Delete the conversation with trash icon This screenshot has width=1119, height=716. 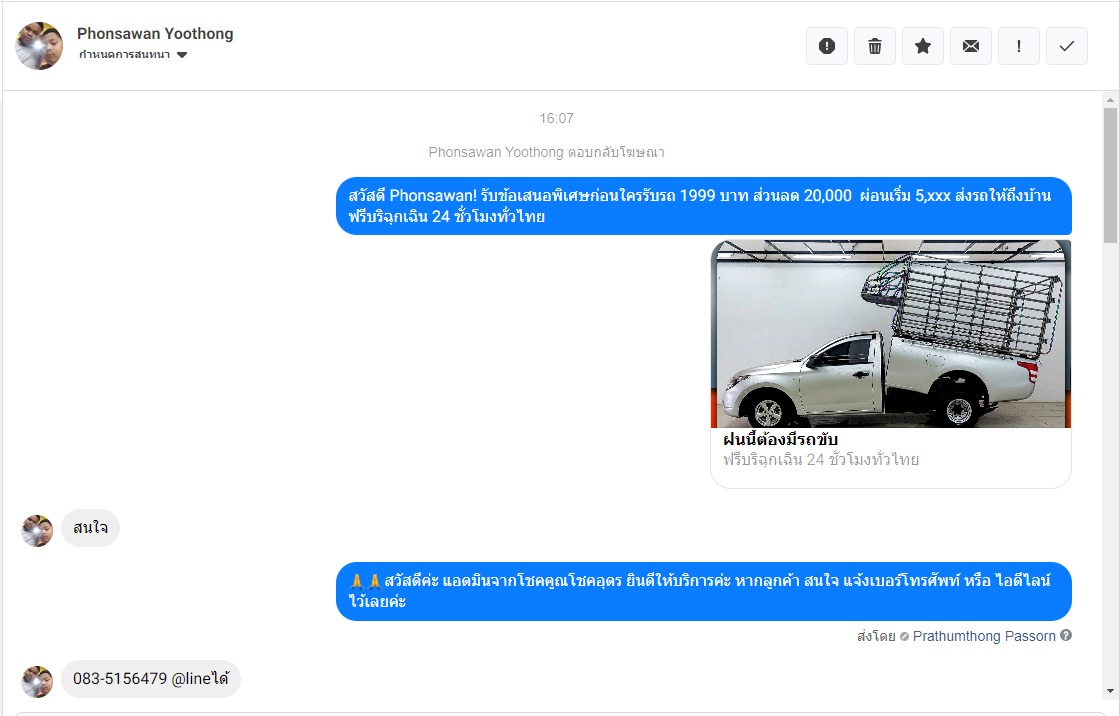(875, 46)
